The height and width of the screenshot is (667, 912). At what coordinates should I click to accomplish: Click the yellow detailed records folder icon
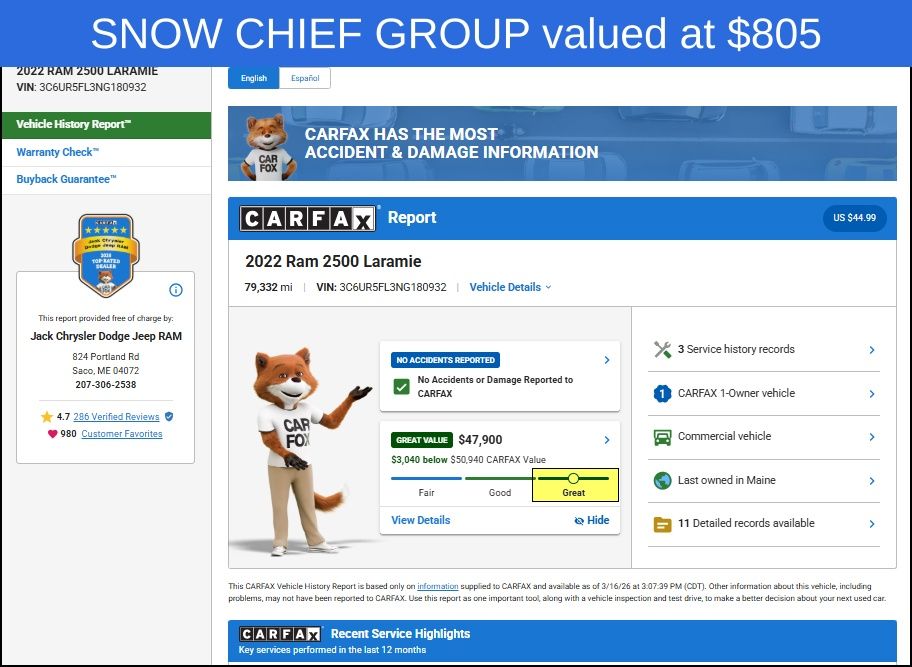tap(662, 523)
